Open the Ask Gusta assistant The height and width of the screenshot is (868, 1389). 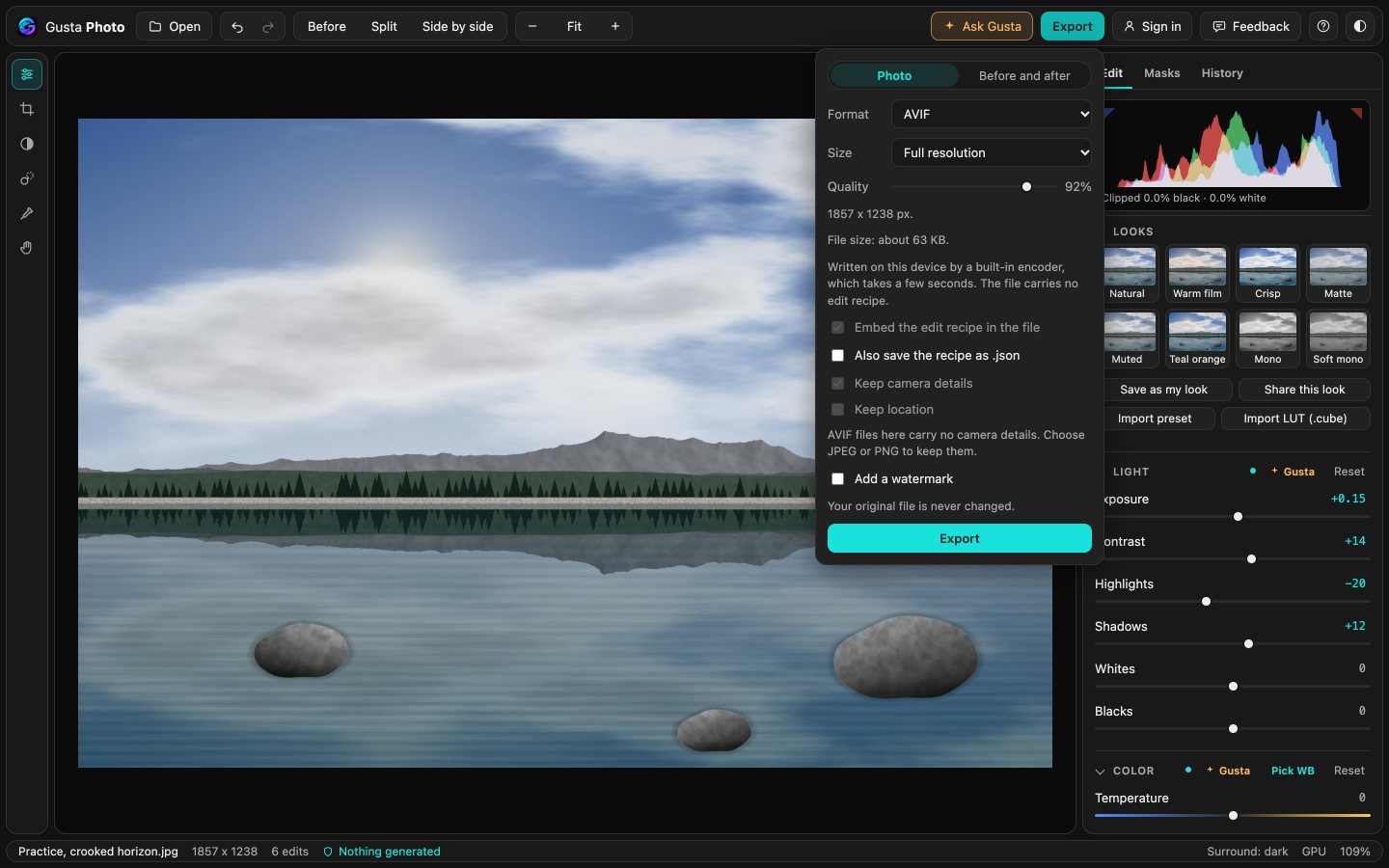982,26
